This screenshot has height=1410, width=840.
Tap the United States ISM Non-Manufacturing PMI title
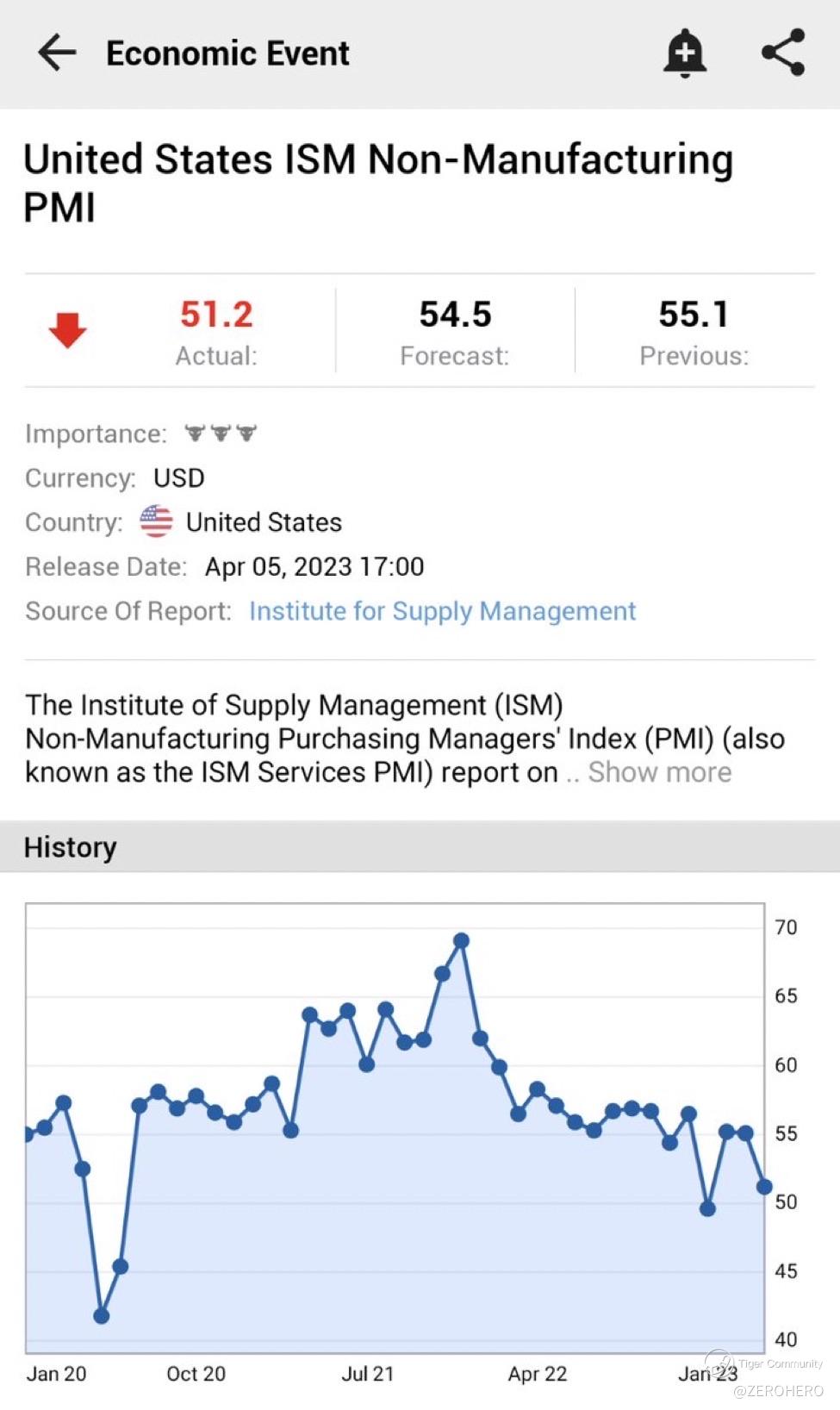pyautogui.click(x=378, y=183)
